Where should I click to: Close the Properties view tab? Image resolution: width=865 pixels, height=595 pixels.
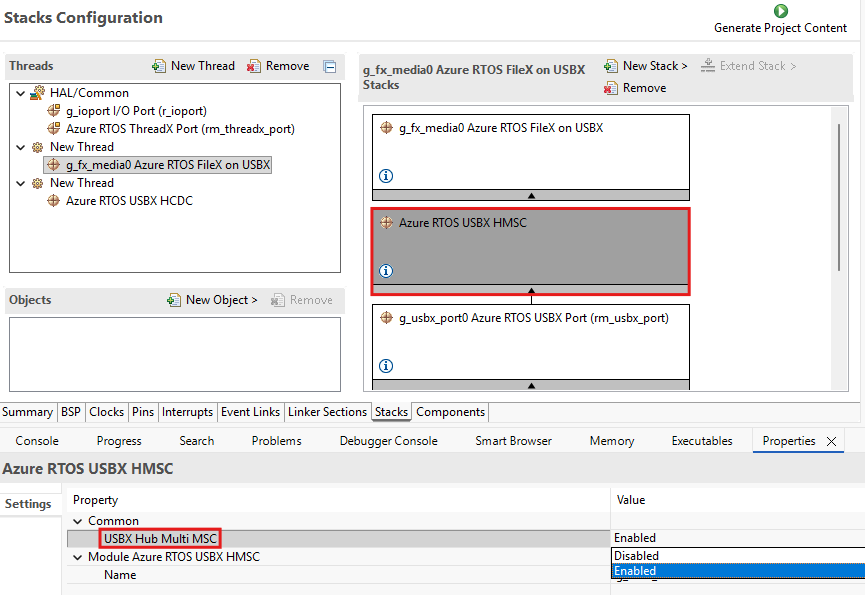pos(831,441)
